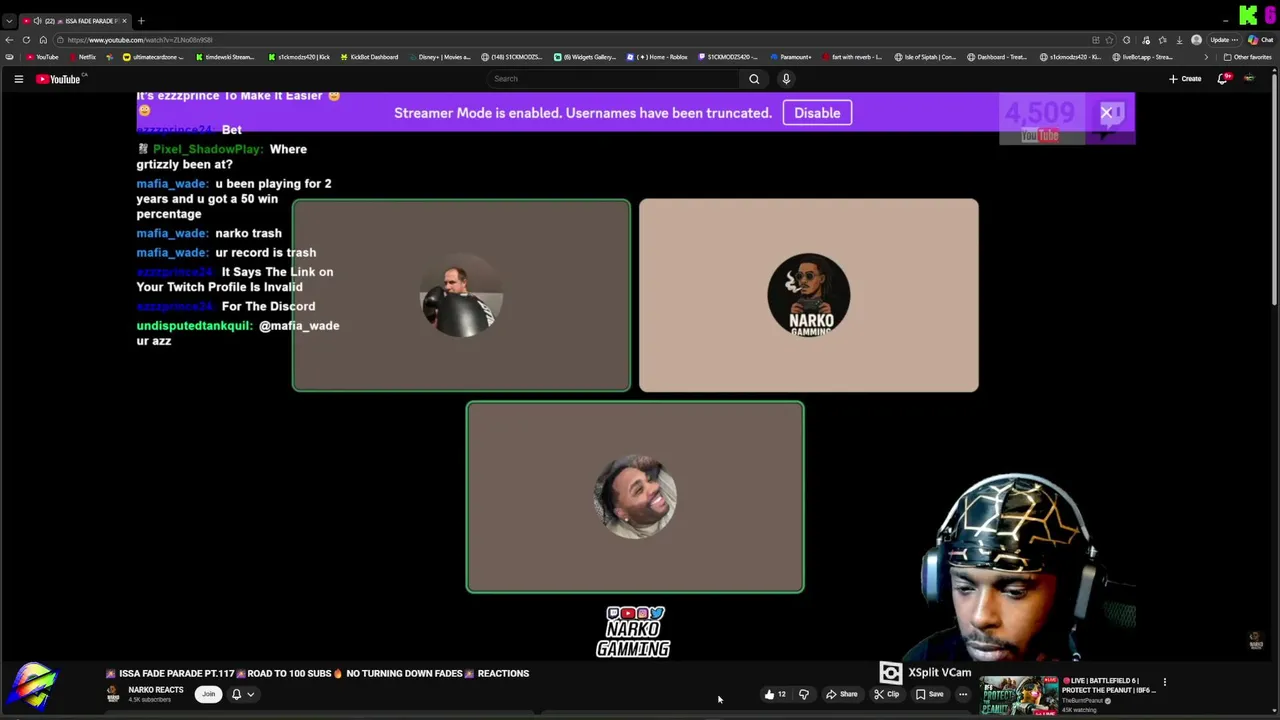Open browser downloads icon
This screenshot has width=1280, height=720.
point(1180,40)
